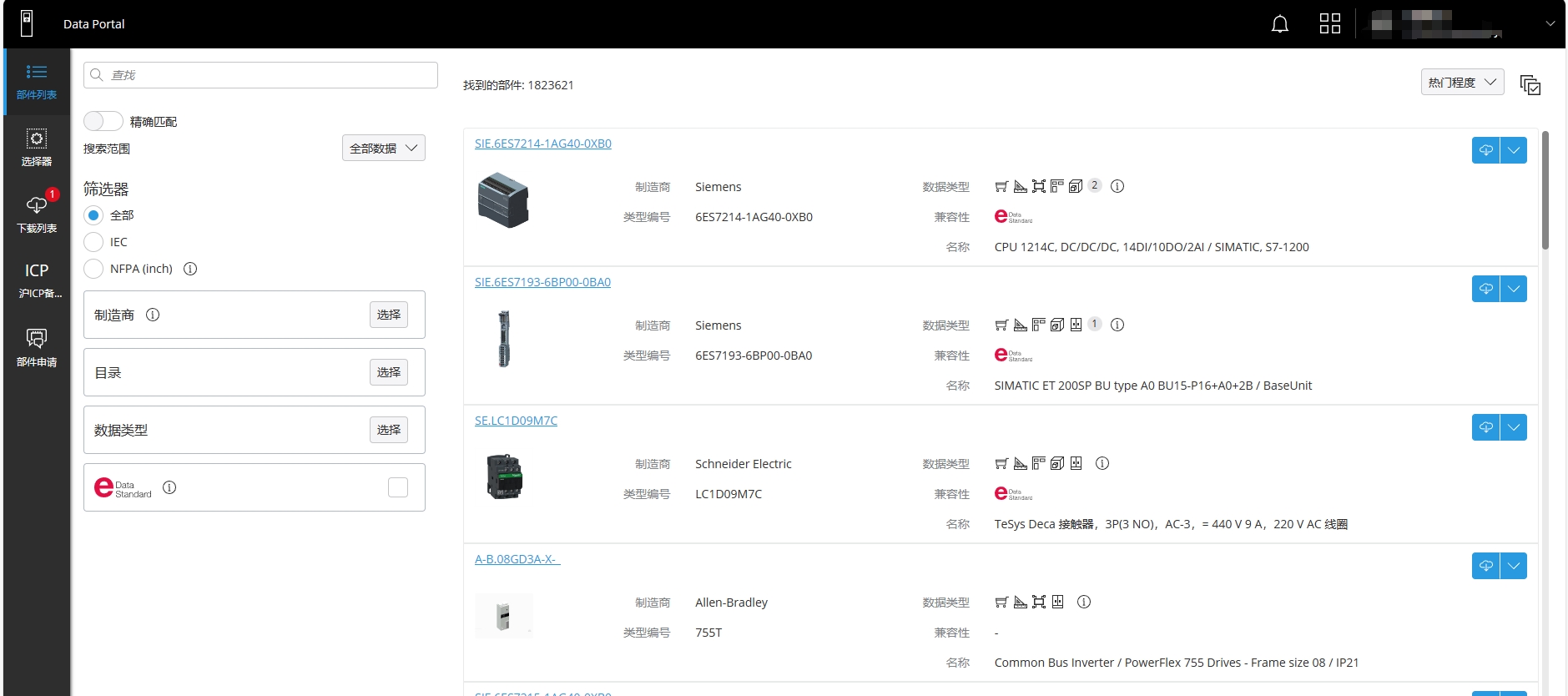Open the A-B.08GD3A-X- part link
The width and height of the screenshot is (1568, 696).
pos(517,559)
